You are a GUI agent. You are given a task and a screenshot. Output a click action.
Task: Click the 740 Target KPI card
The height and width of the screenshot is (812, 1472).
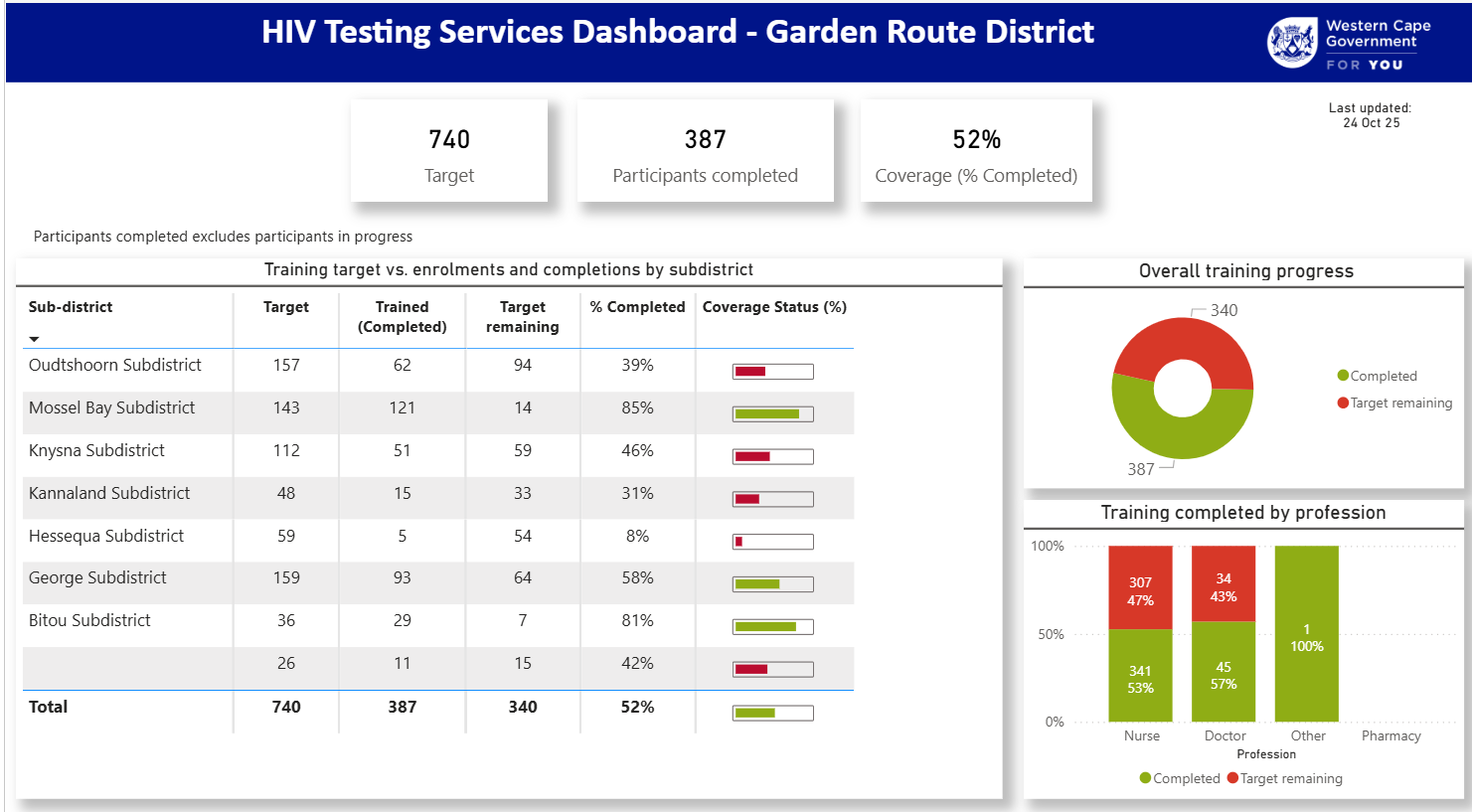click(x=449, y=151)
